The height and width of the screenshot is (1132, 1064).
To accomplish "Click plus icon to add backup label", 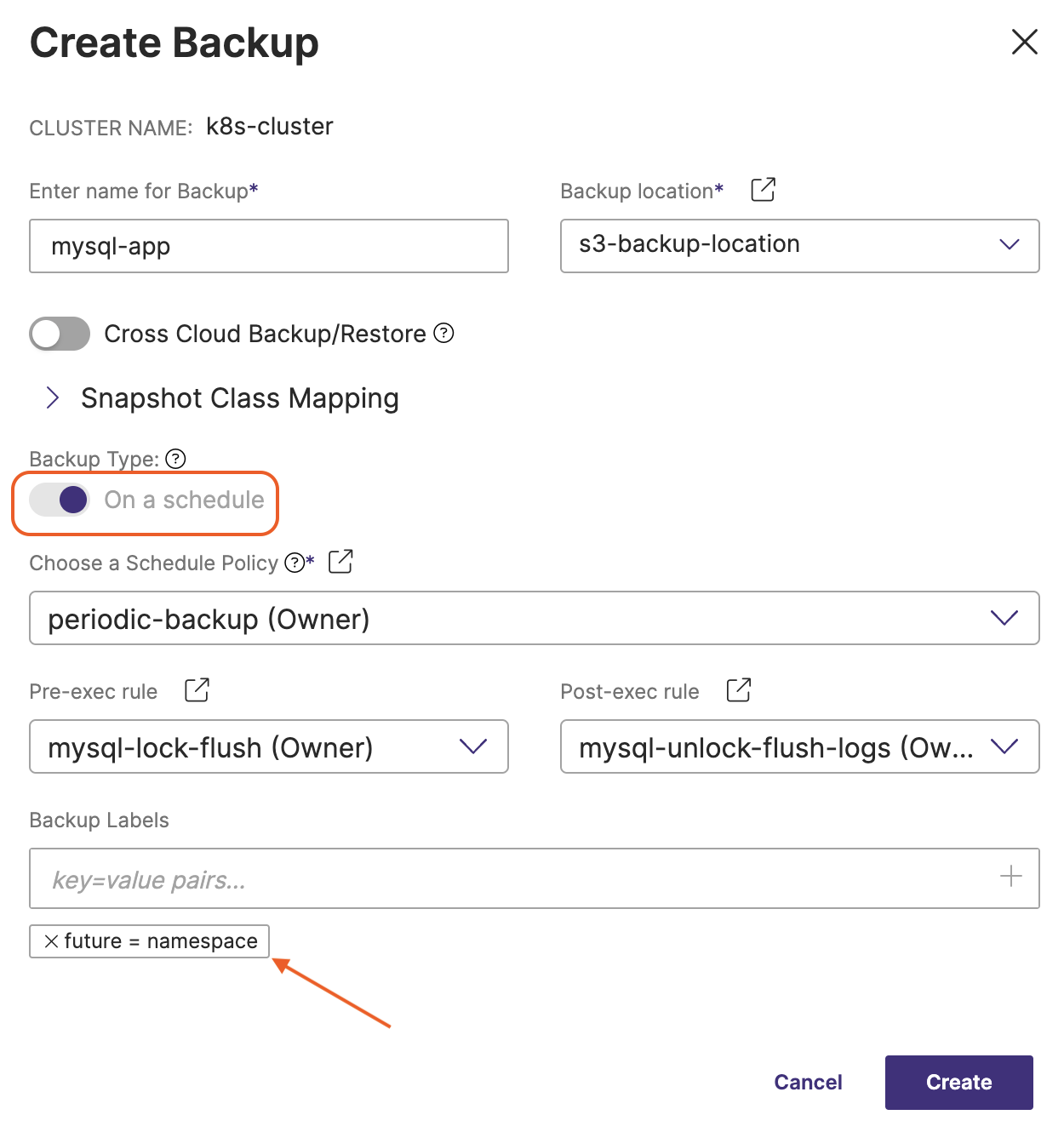I will [1010, 877].
